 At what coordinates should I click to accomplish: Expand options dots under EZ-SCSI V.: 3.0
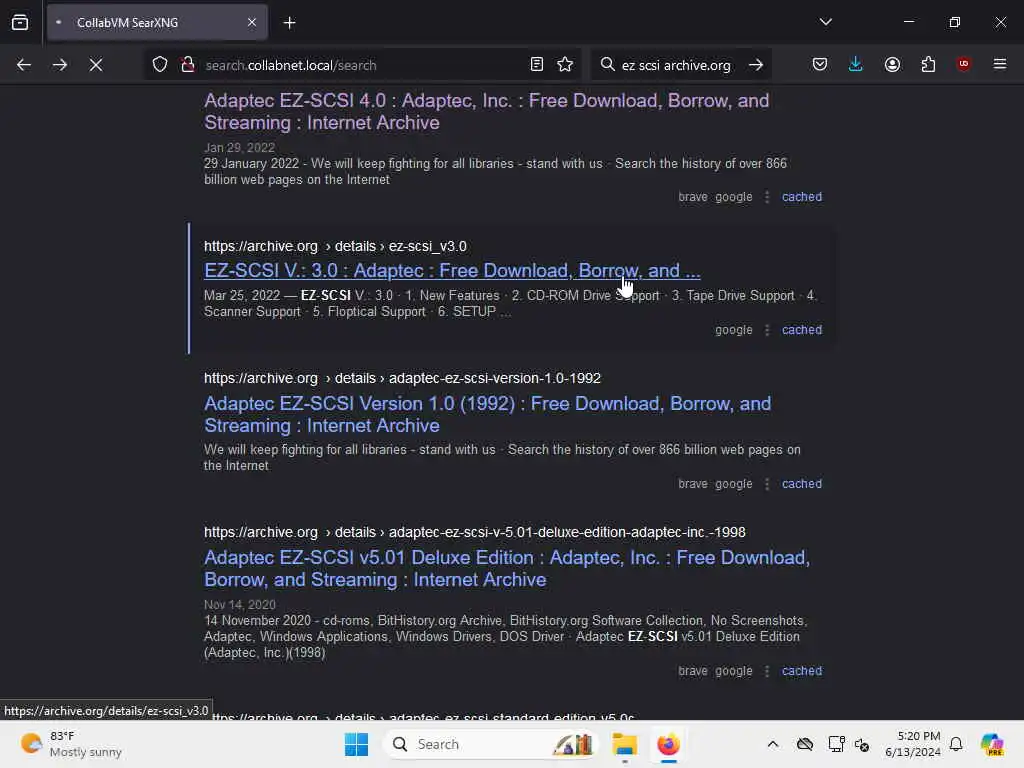767,330
